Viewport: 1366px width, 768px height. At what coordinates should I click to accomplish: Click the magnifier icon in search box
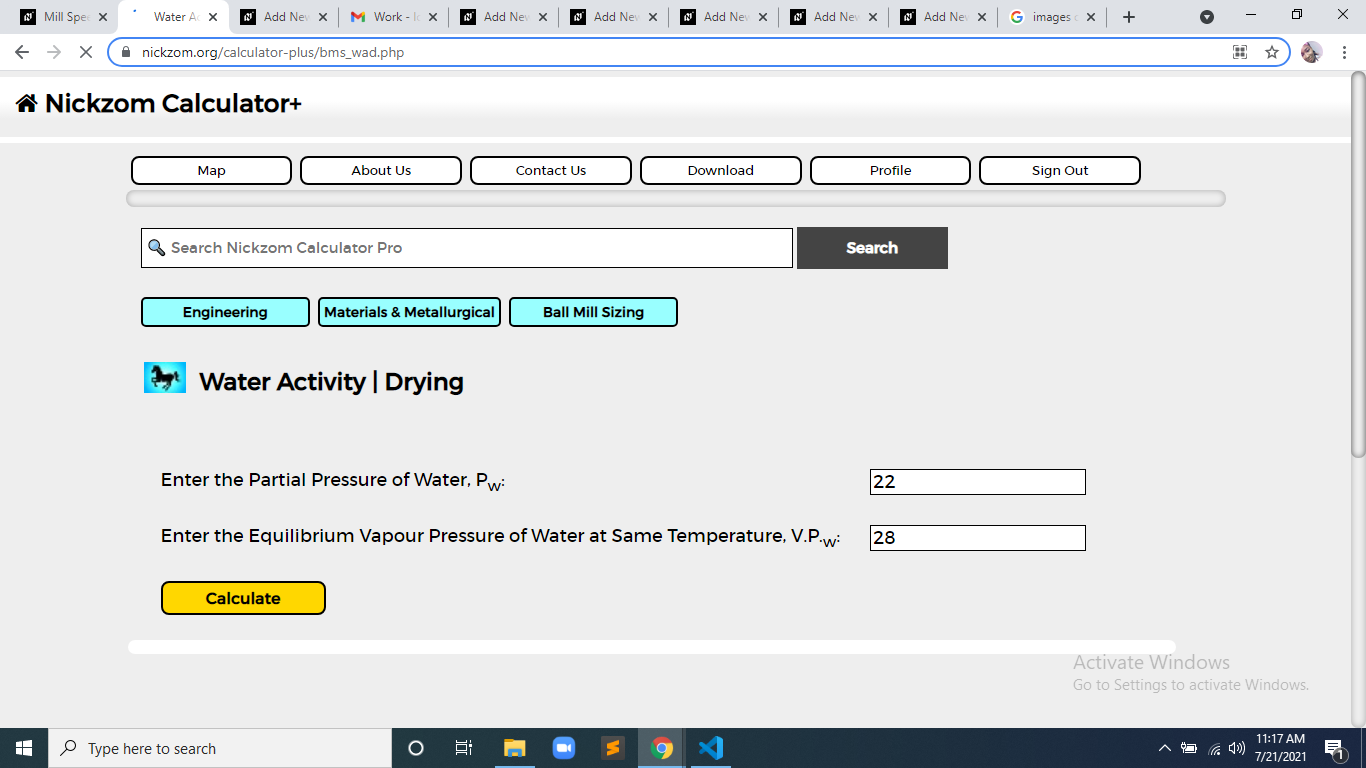(156, 247)
